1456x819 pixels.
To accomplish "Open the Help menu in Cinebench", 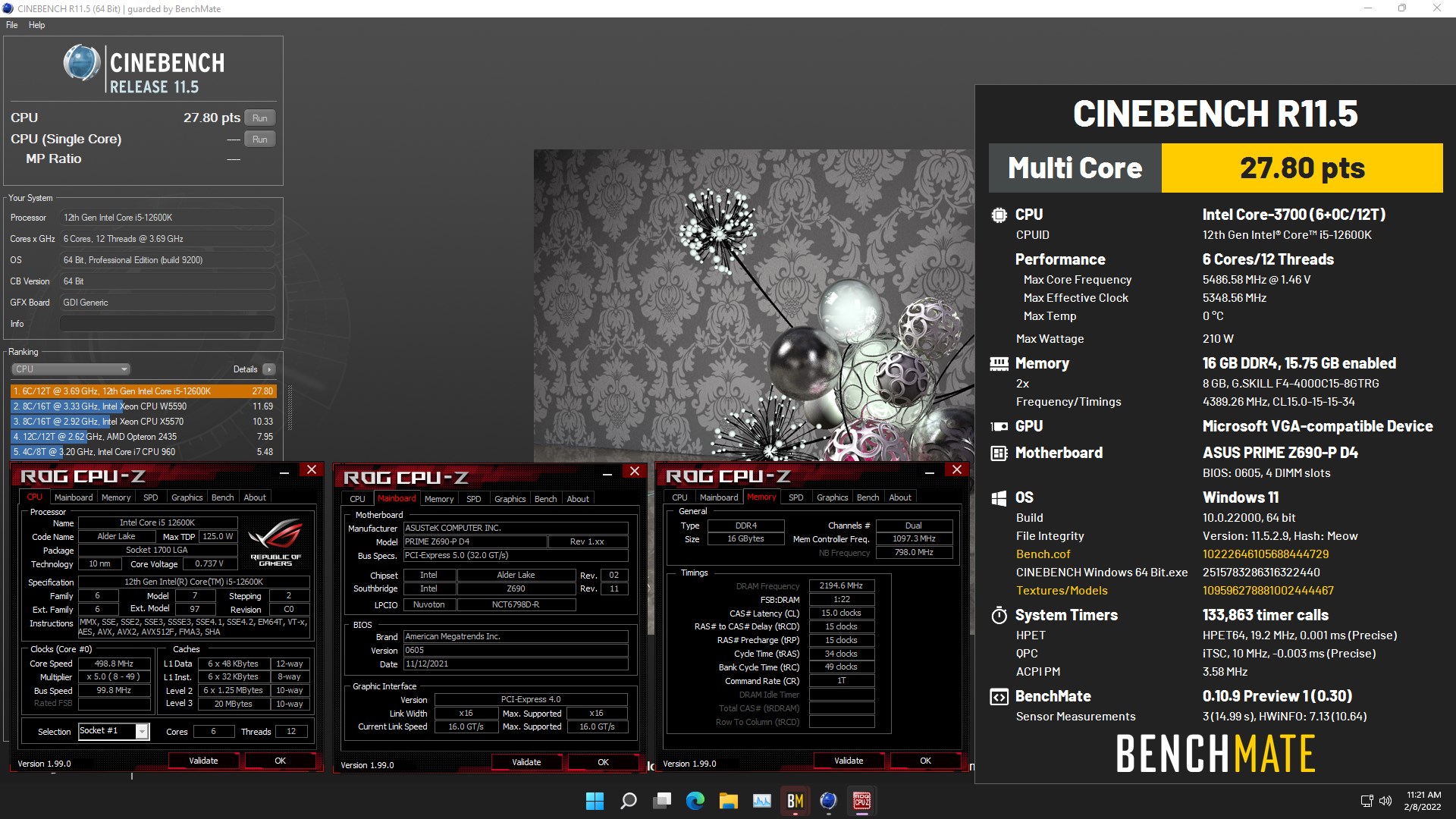I will (36, 25).
